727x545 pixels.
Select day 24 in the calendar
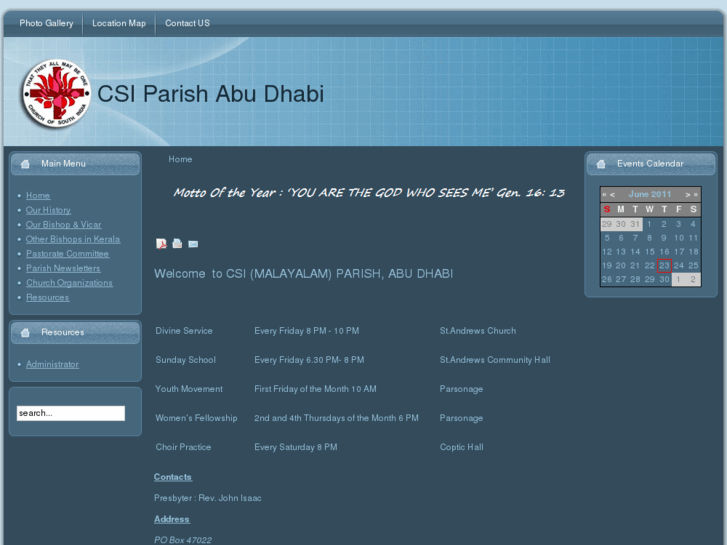pos(678,265)
